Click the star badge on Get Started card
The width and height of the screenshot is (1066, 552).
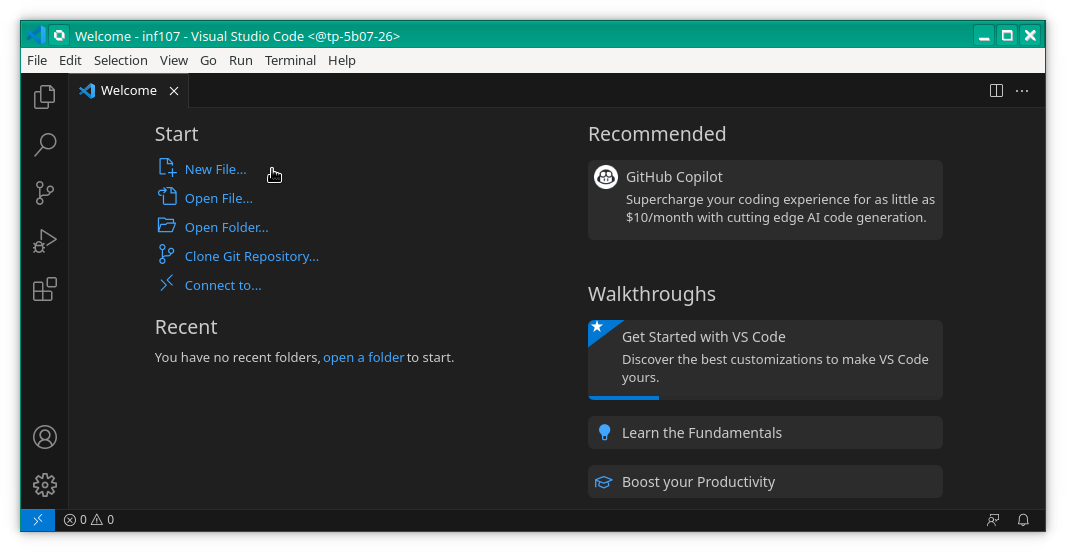point(598,327)
